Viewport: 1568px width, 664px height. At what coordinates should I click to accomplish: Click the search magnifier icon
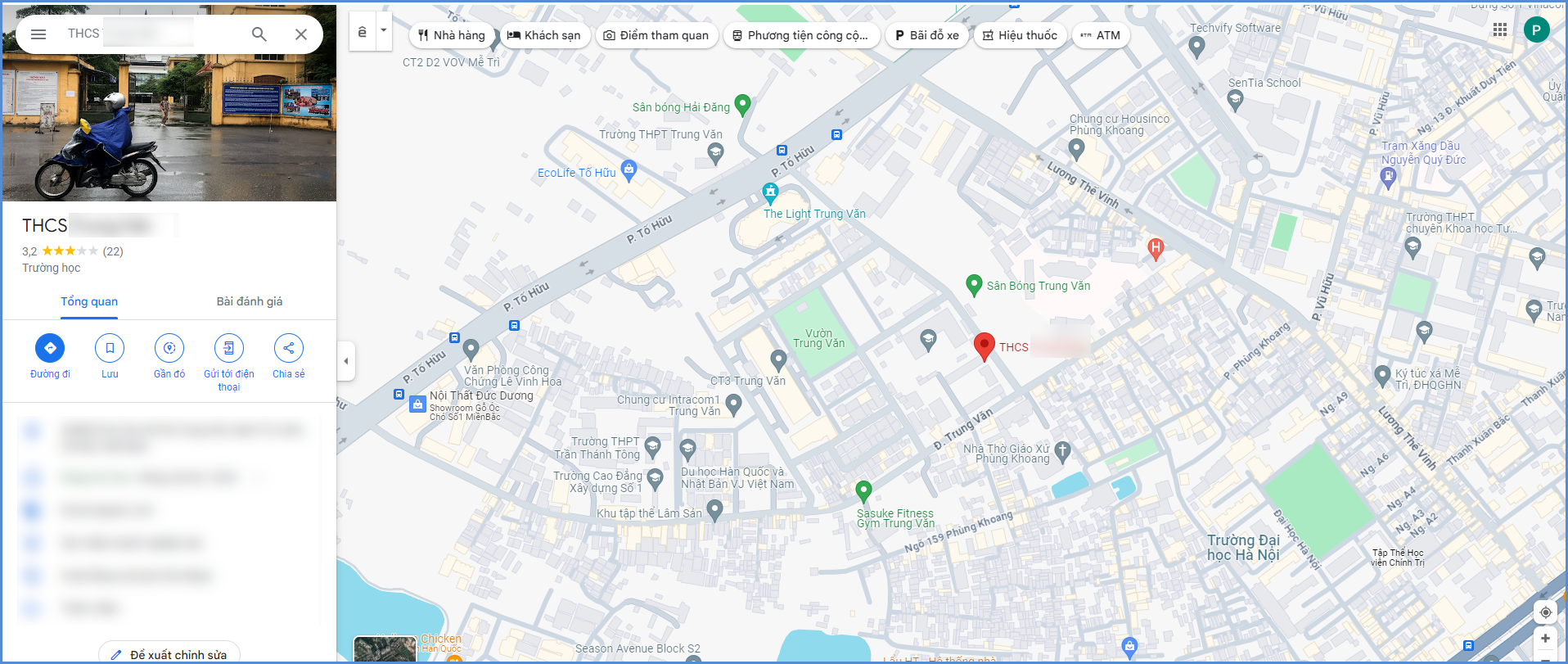coord(259,34)
